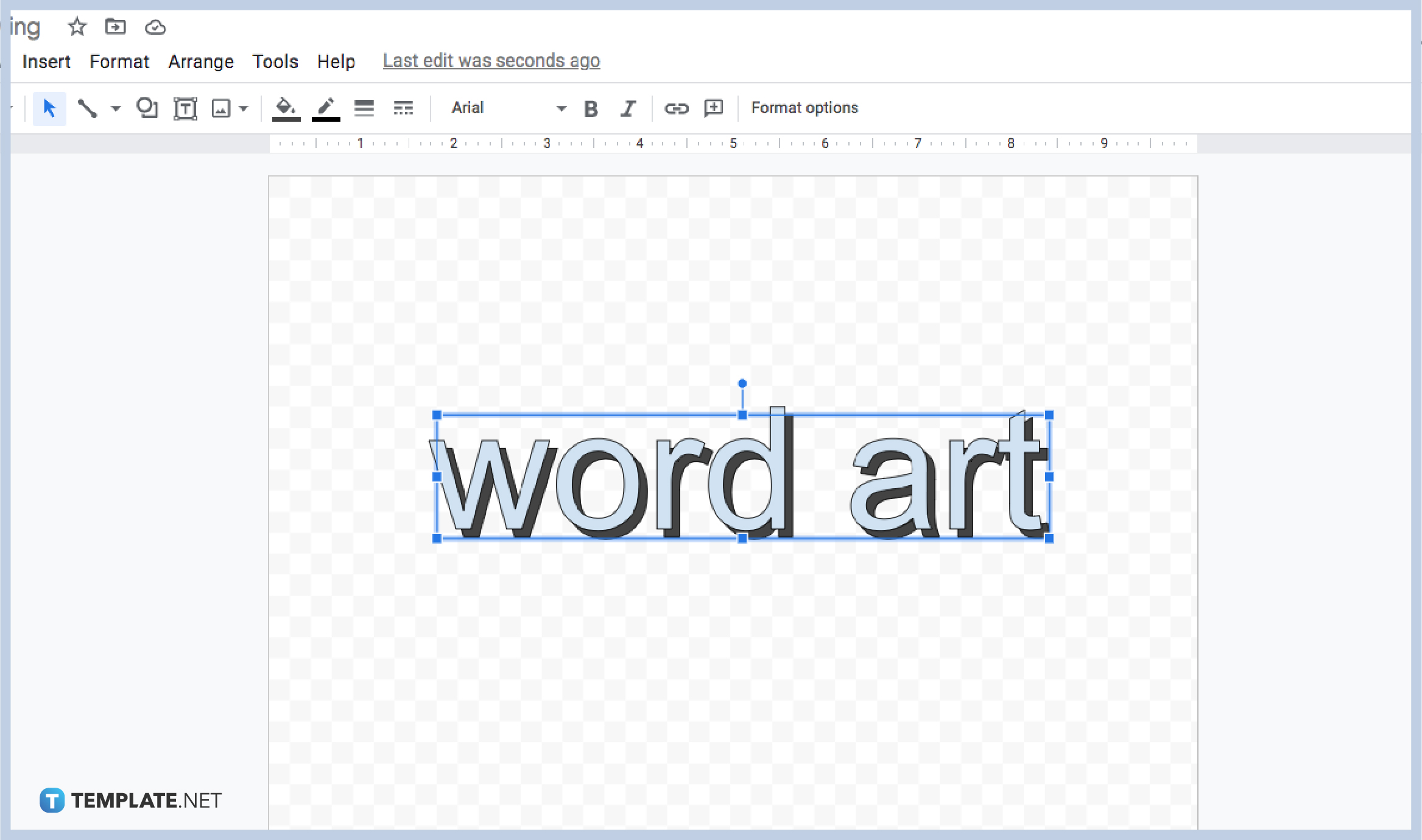Add a comment to the word art
Screen dimensions: 1422x840
point(713,108)
